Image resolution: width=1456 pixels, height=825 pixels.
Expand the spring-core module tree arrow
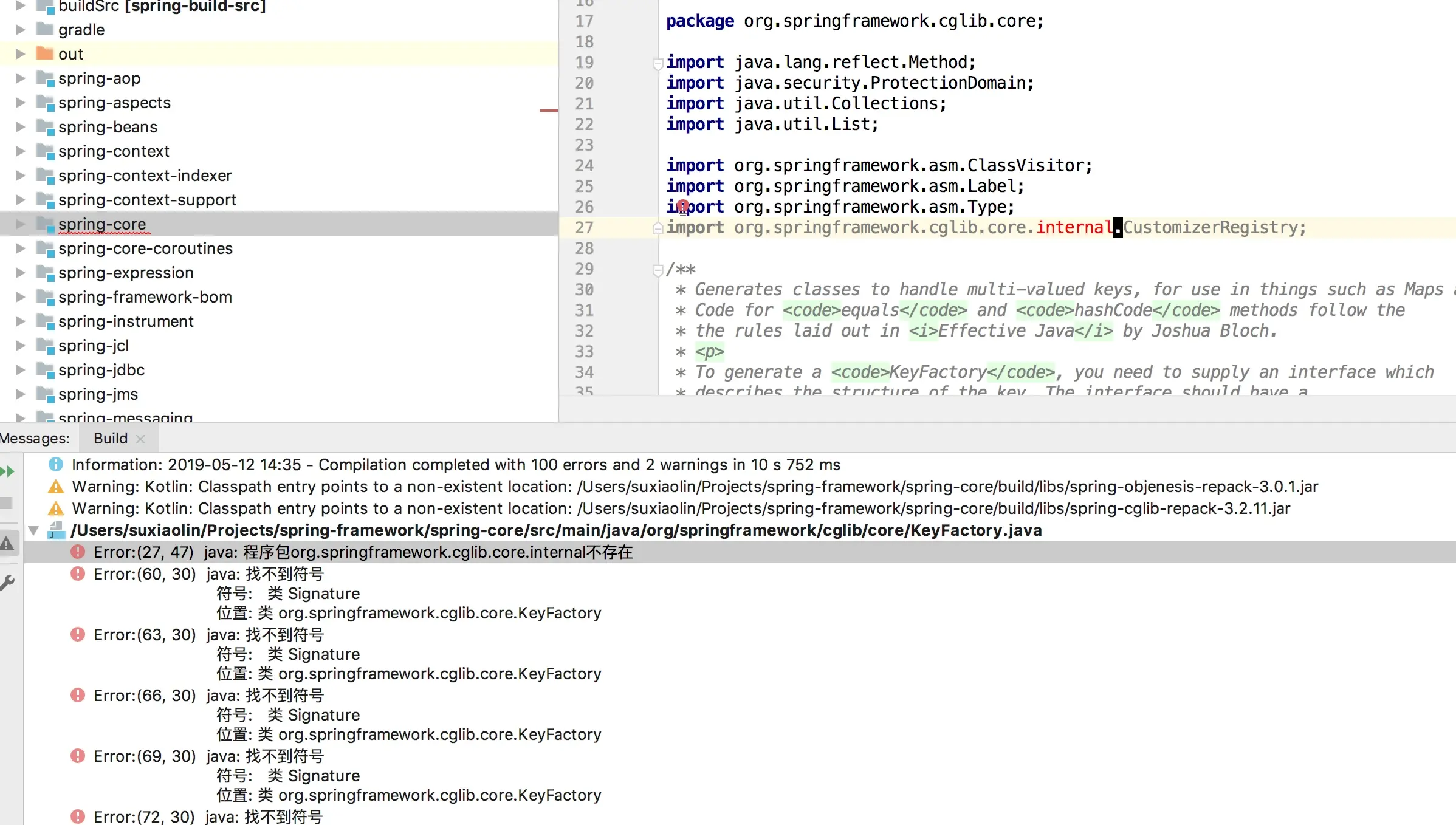click(x=20, y=224)
